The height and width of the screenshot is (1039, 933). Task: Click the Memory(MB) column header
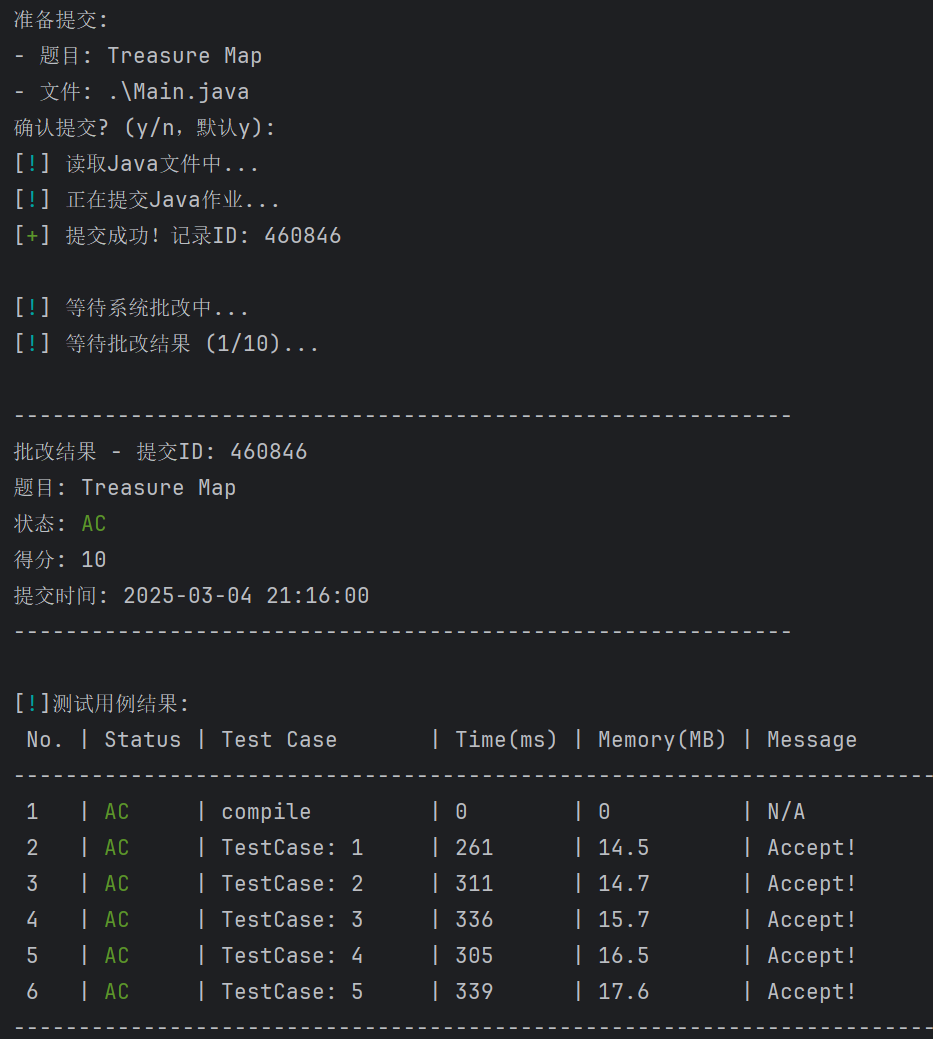pyautogui.click(x=662, y=740)
